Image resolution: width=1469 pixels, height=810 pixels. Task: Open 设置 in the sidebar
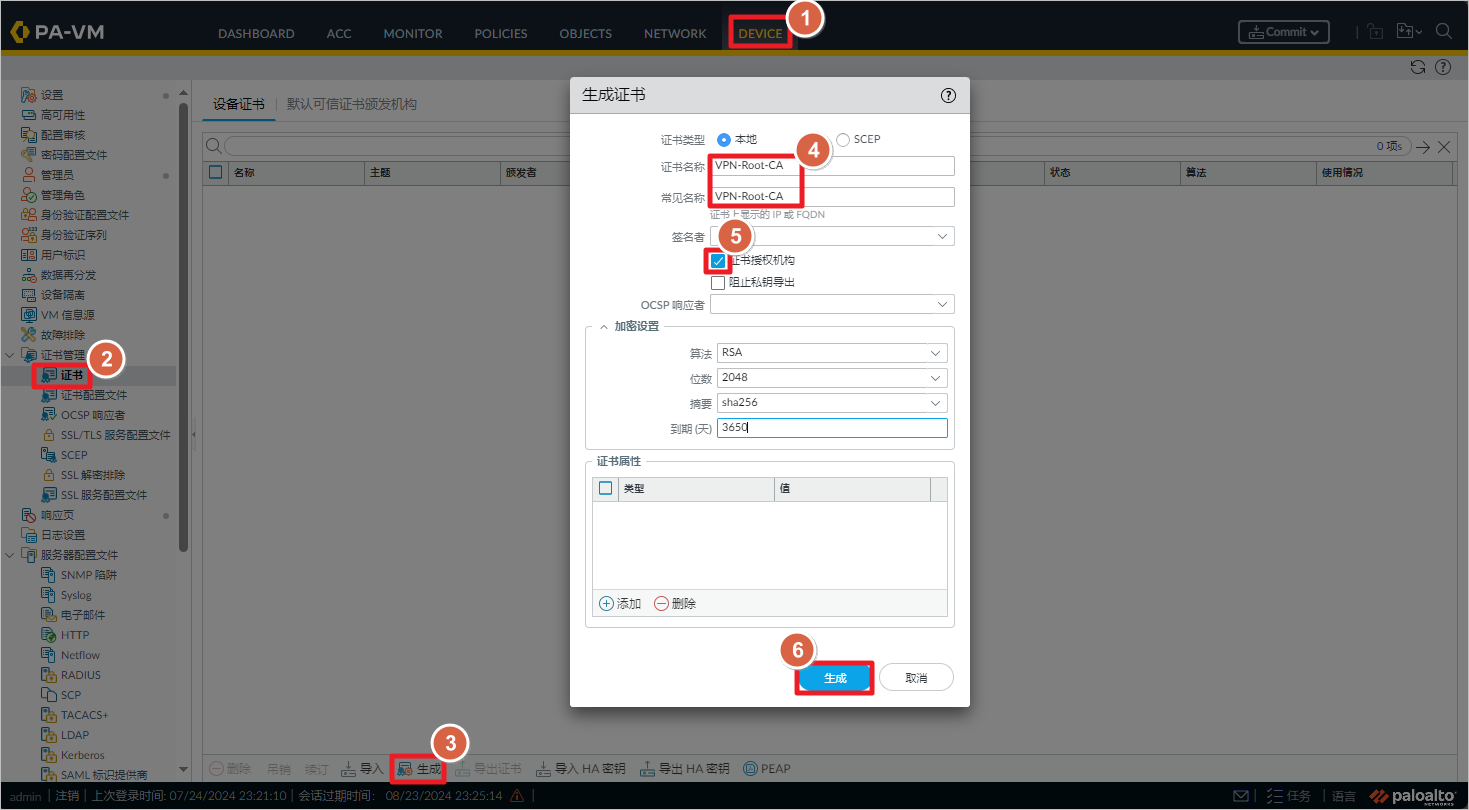(52, 95)
